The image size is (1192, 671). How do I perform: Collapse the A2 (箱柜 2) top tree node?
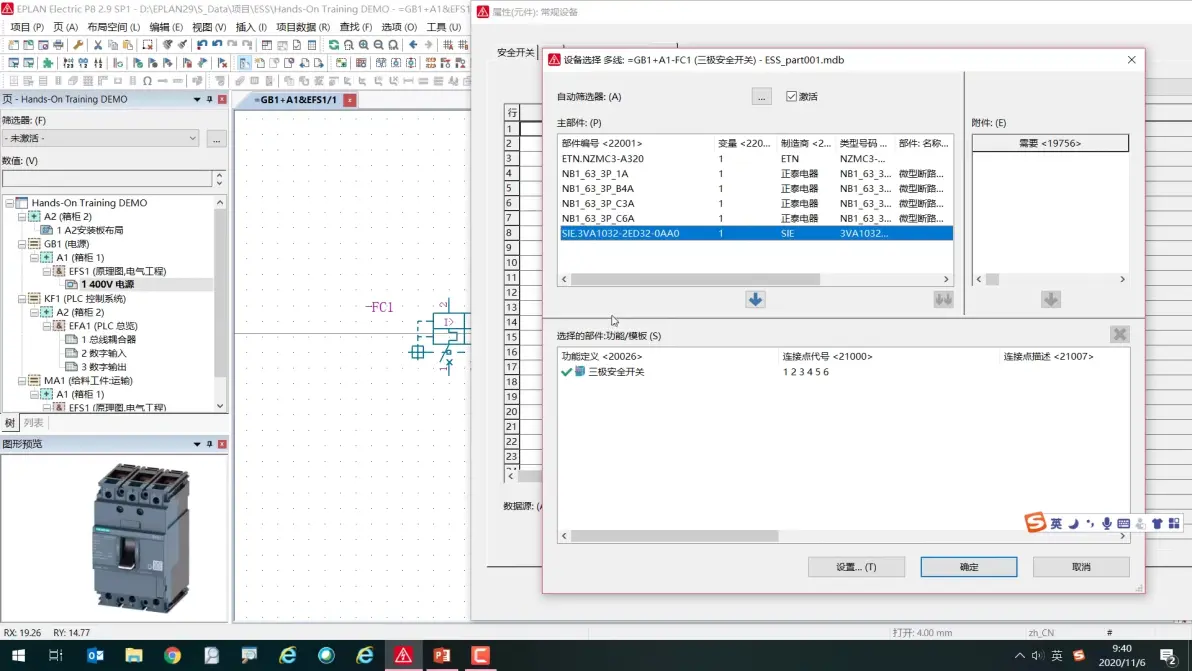pyautogui.click(x=22, y=217)
